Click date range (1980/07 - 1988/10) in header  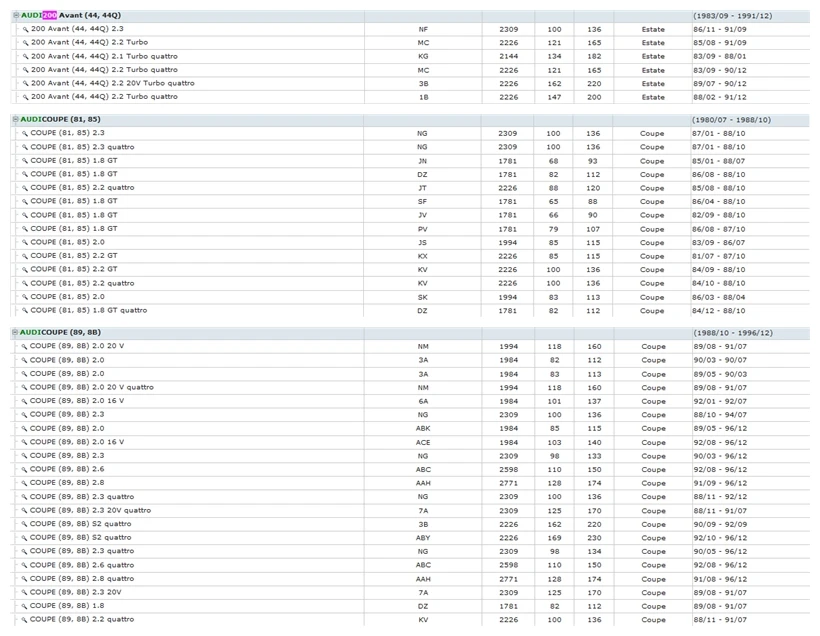(x=731, y=120)
